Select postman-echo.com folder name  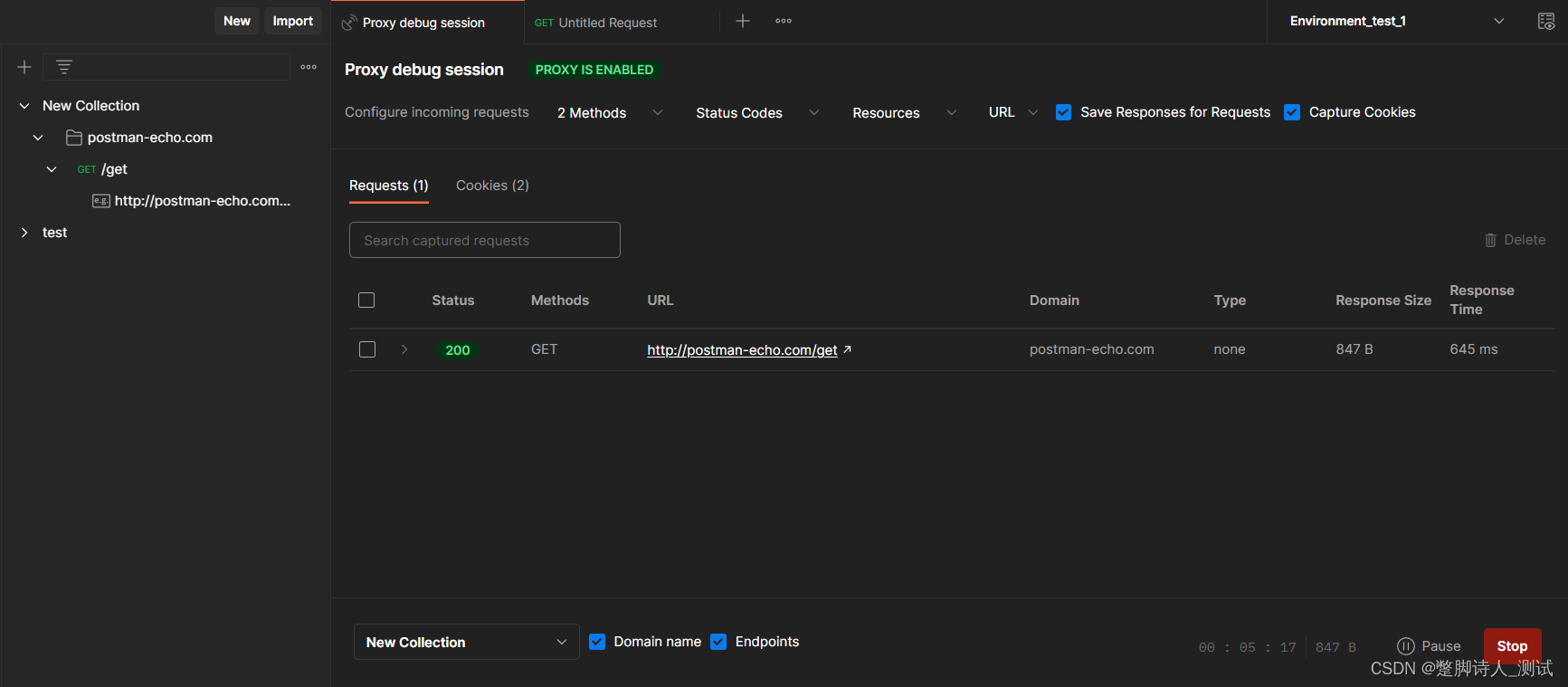150,138
